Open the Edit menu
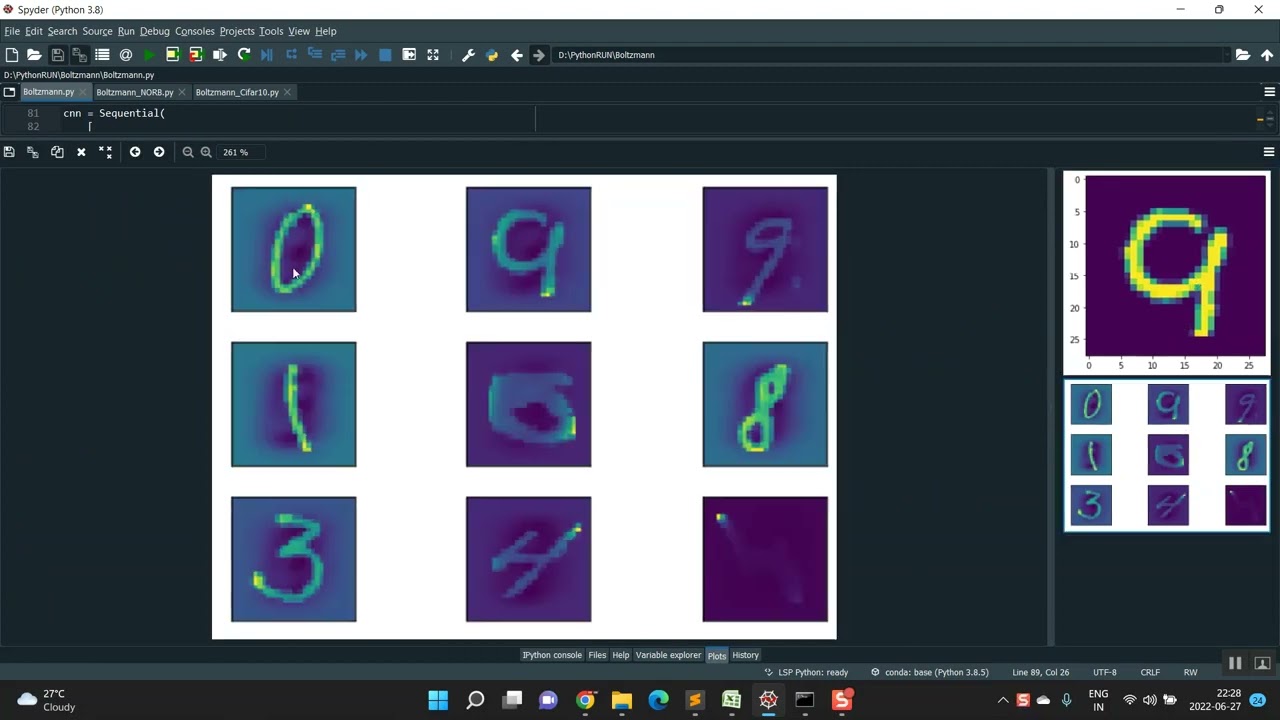 (x=33, y=31)
